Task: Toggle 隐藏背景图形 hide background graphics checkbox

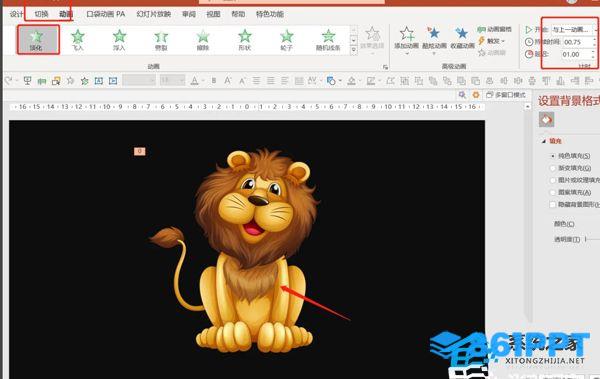Action: click(553, 204)
